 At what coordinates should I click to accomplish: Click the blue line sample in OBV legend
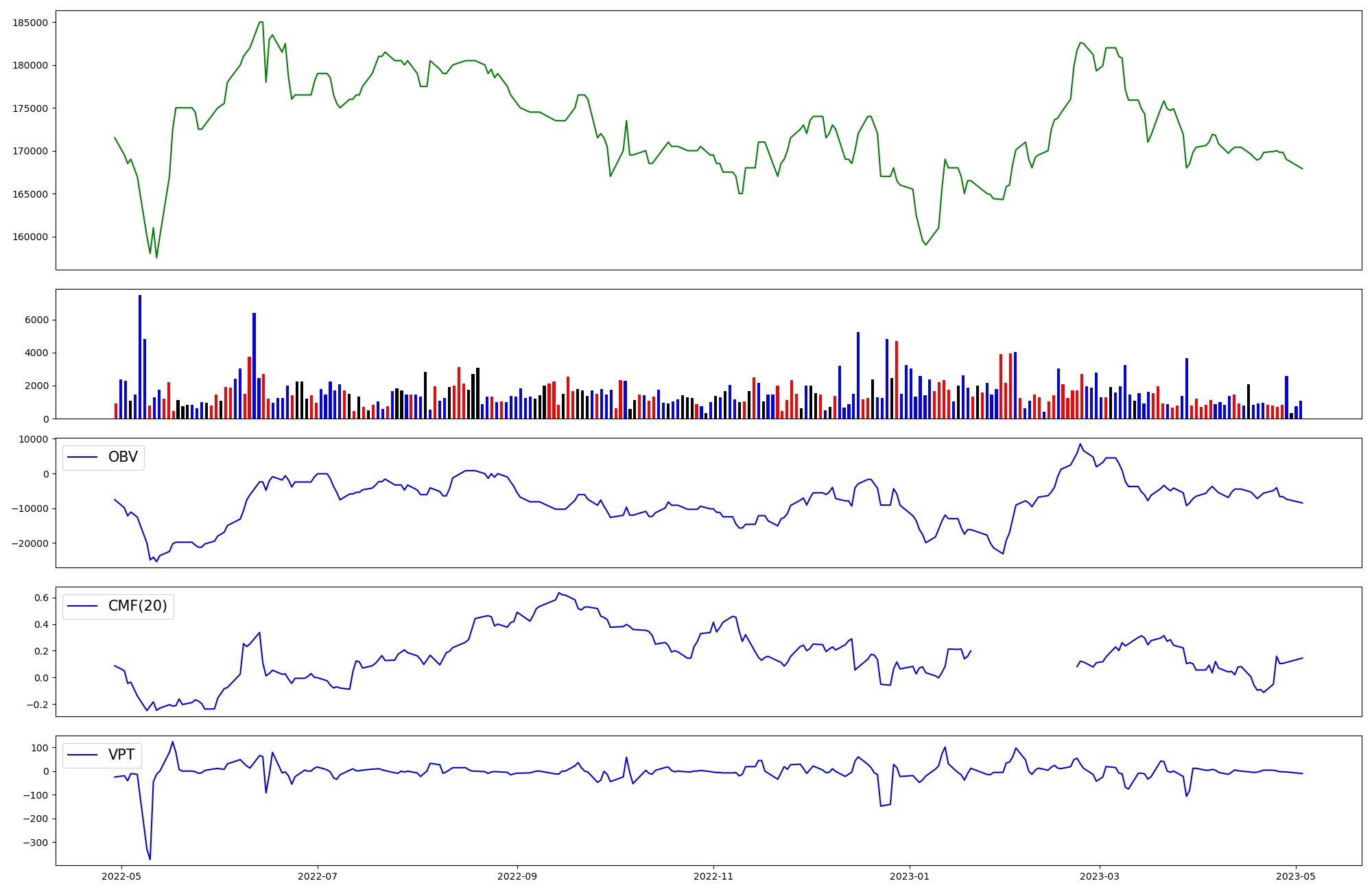tap(82, 458)
